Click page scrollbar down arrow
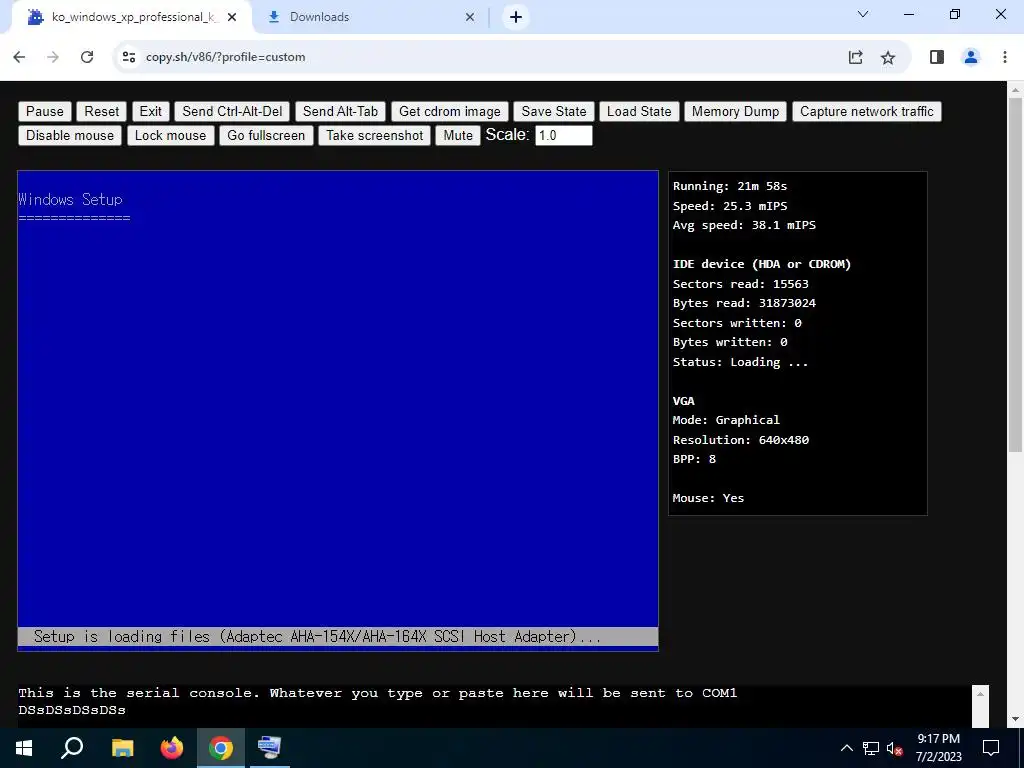Screen dimensions: 1024x768 [1015, 720]
